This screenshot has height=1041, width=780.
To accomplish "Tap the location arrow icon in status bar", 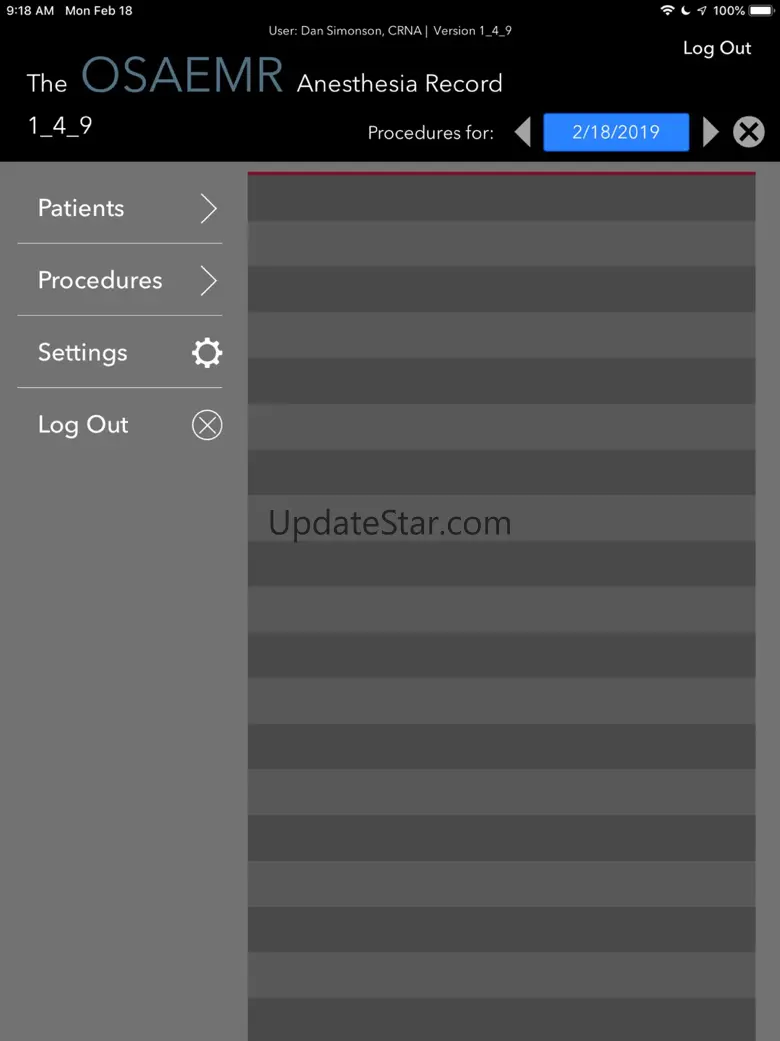I will tap(702, 11).
